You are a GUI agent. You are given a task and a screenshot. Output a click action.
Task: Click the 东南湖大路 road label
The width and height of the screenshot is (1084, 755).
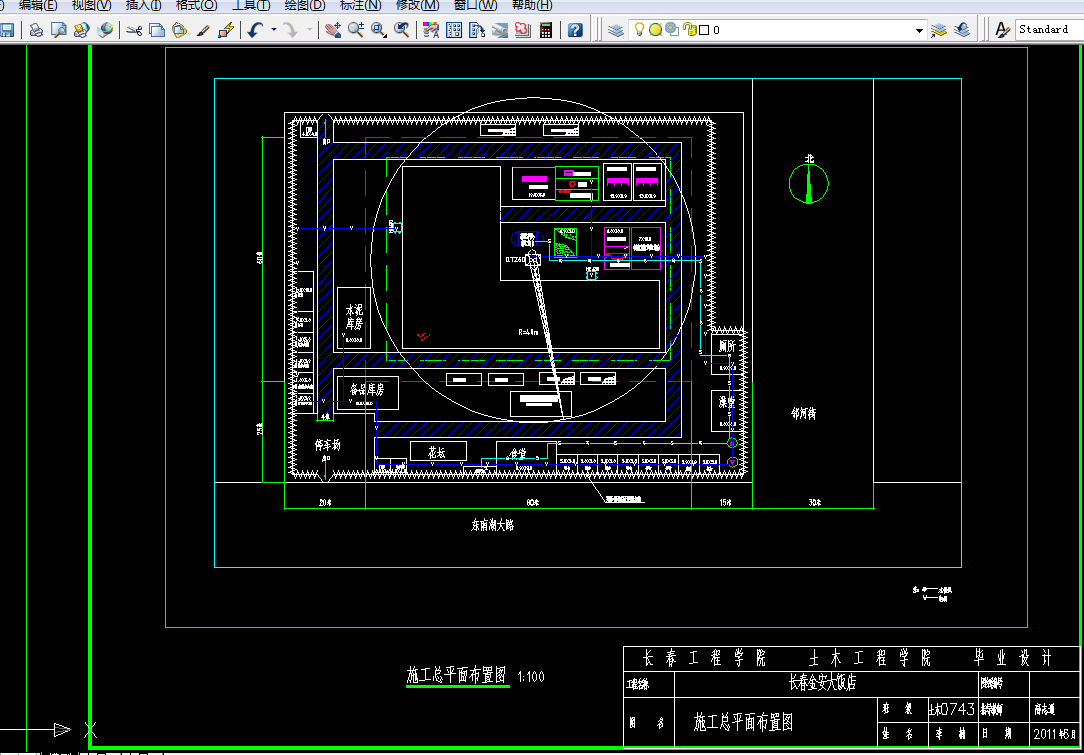click(492, 525)
